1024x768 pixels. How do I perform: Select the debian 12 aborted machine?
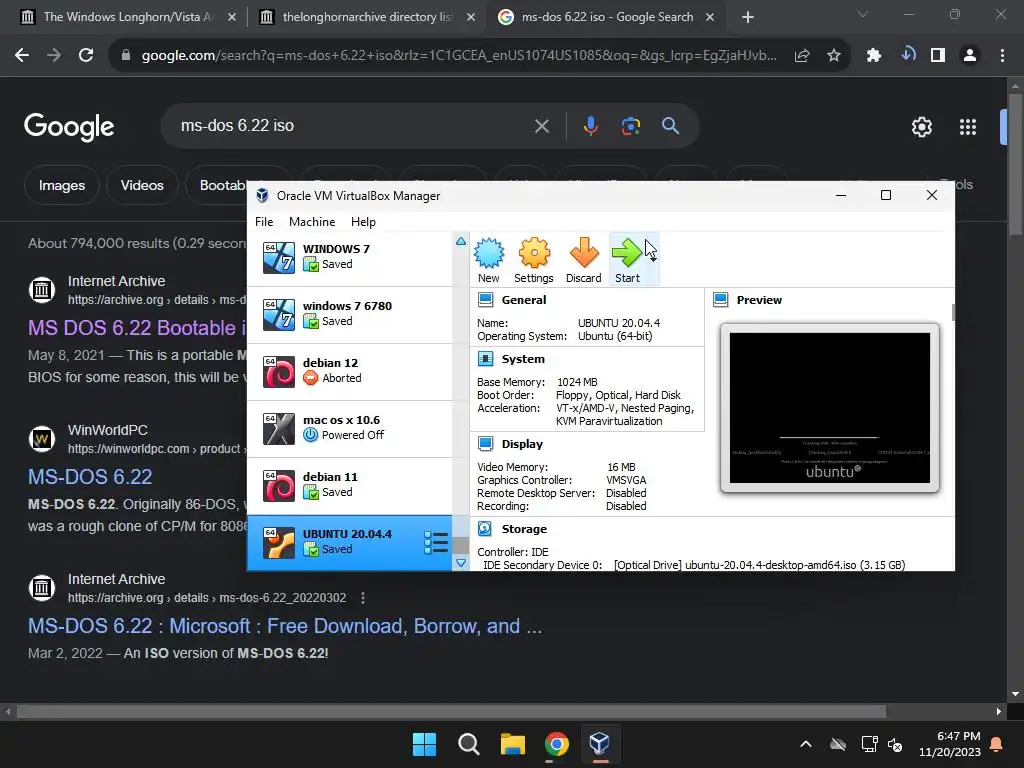point(349,372)
